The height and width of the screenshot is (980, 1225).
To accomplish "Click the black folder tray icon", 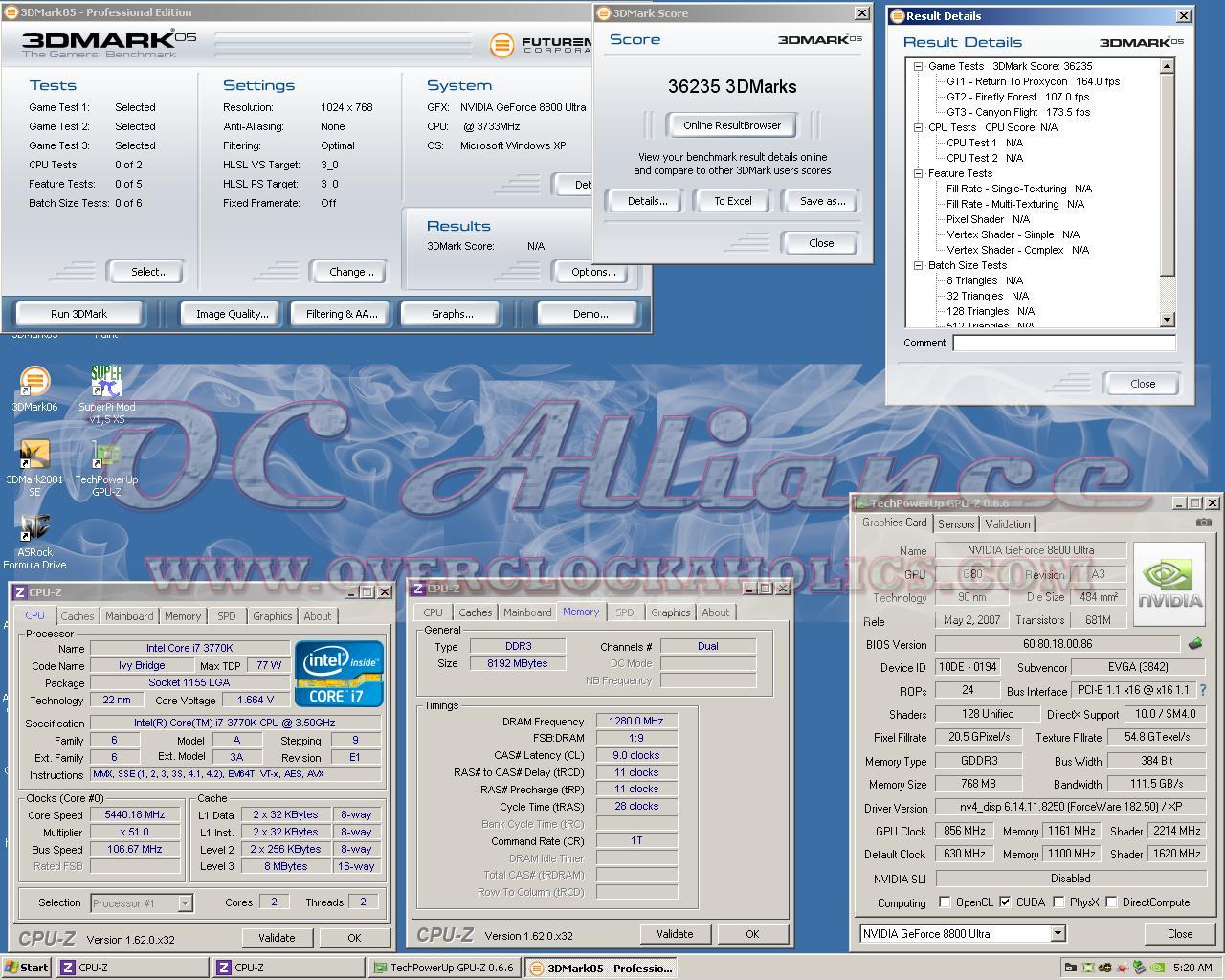I will click(1071, 968).
